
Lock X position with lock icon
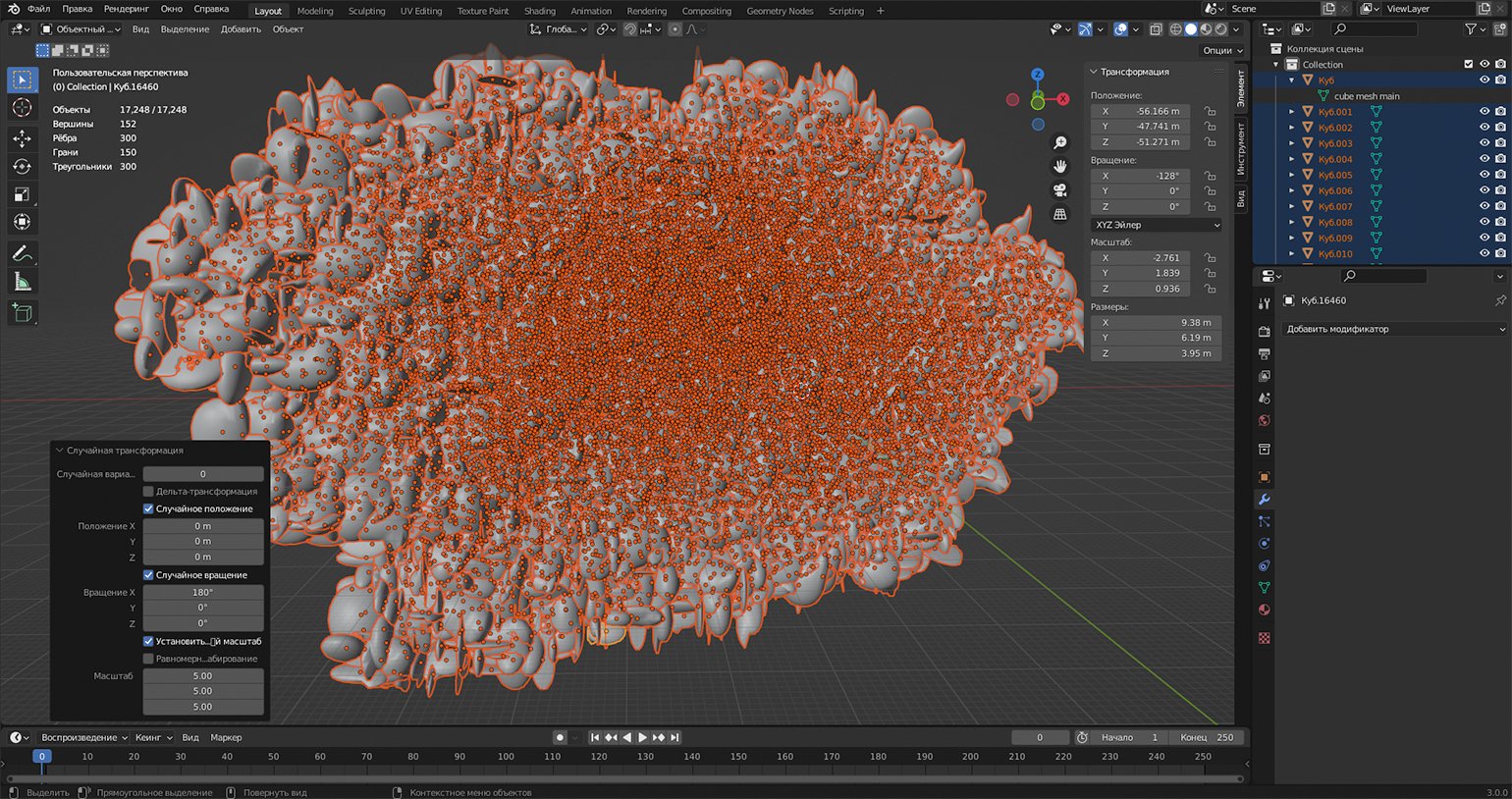tap(1210, 111)
